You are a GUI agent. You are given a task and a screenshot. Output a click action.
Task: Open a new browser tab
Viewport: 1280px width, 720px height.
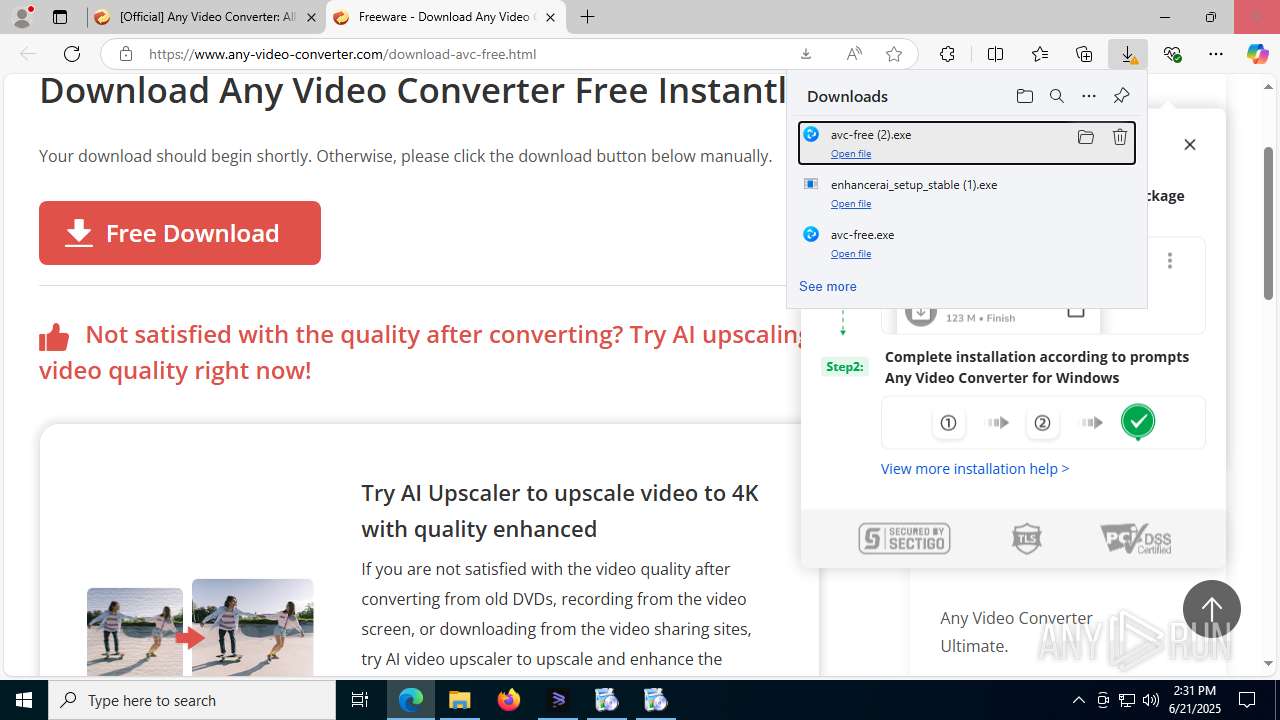[588, 17]
